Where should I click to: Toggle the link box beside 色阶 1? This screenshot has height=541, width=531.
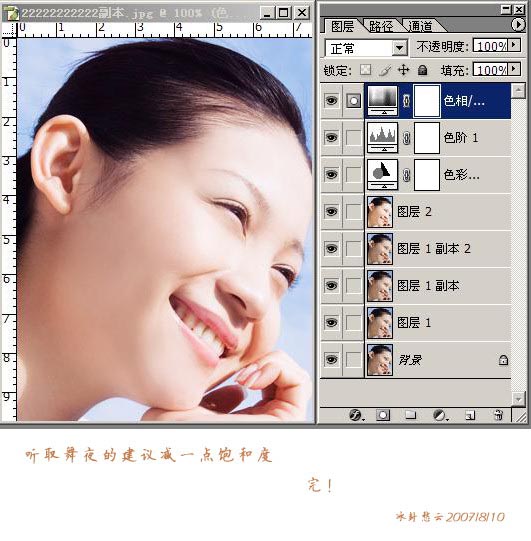click(354, 138)
